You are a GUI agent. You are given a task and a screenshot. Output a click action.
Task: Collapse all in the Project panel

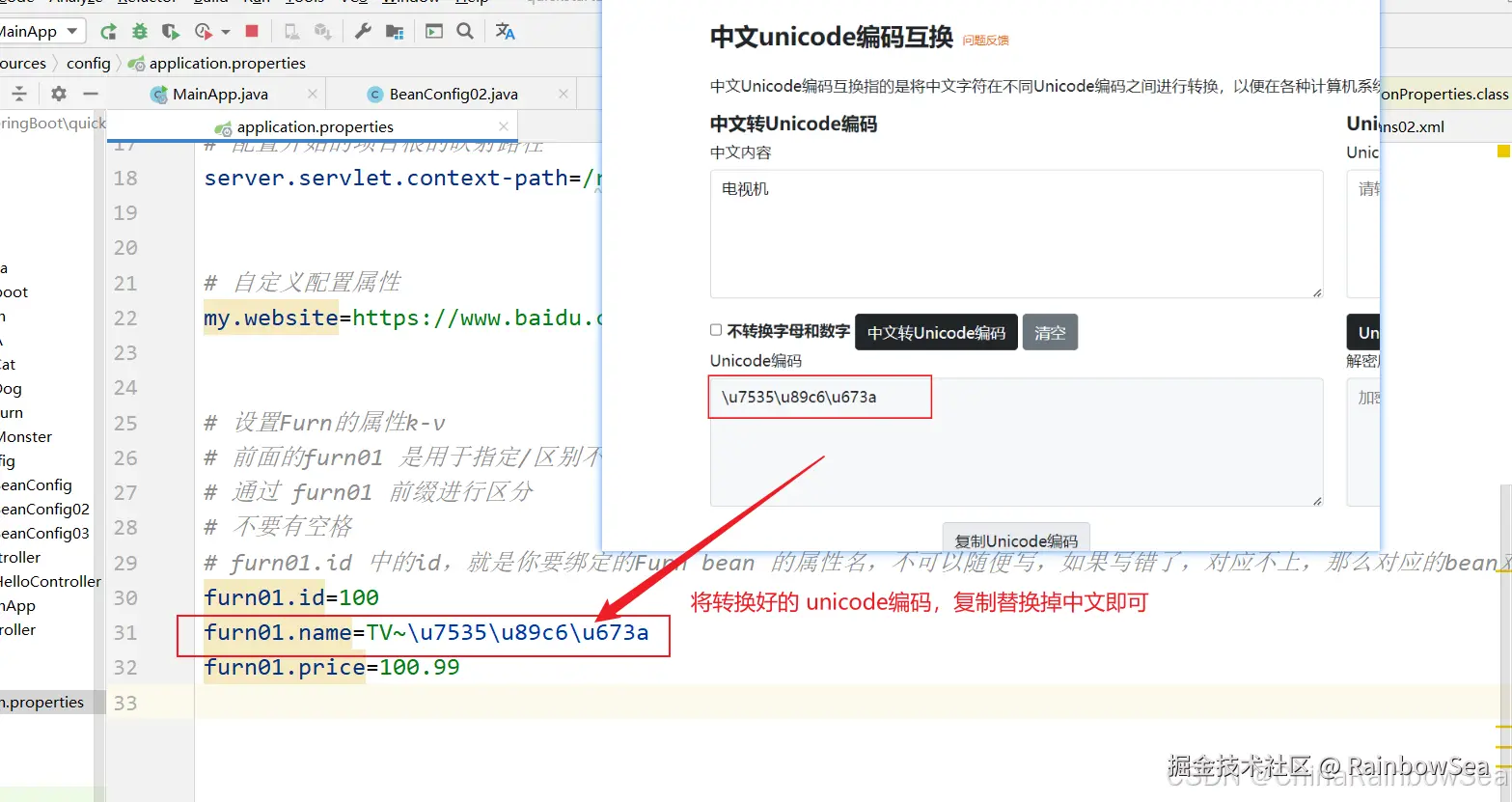(x=19, y=94)
